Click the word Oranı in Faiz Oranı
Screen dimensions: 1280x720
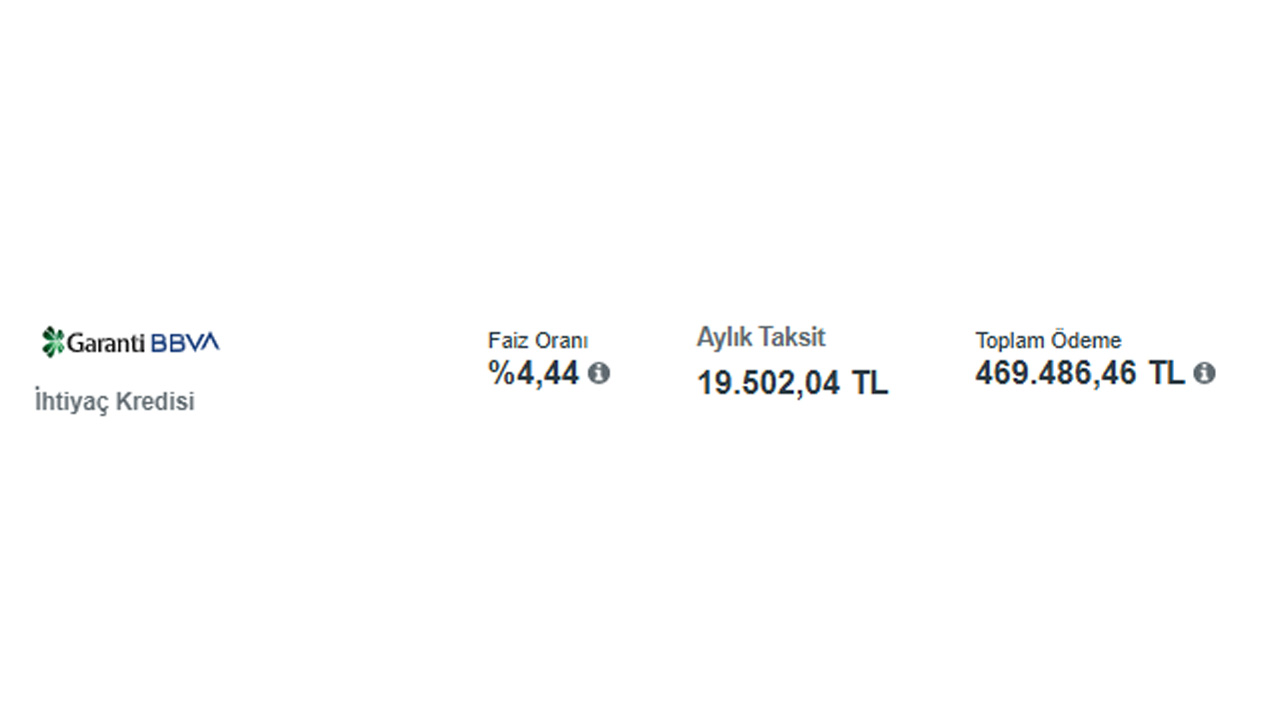[x=560, y=340]
